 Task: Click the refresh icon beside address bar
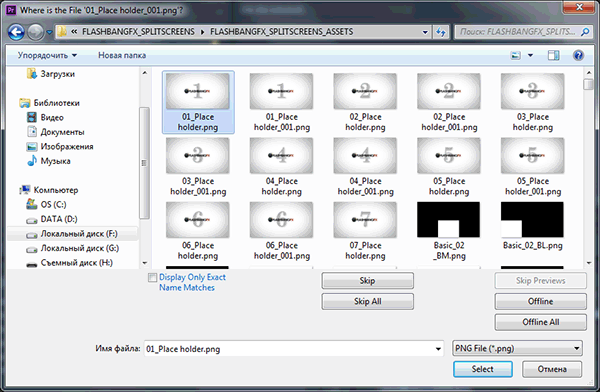click(x=441, y=32)
